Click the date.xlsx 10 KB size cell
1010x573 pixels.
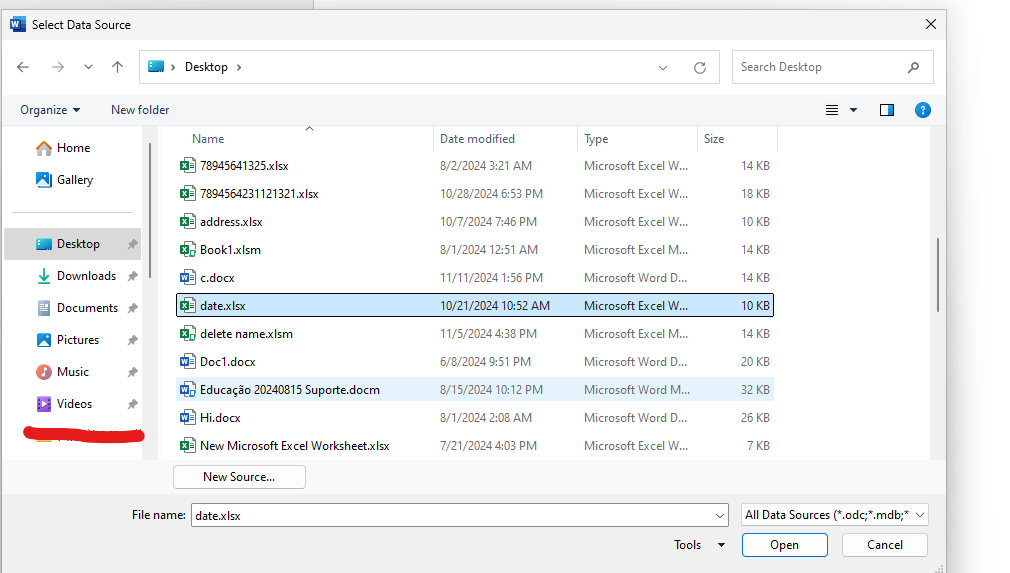(x=755, y=306)
